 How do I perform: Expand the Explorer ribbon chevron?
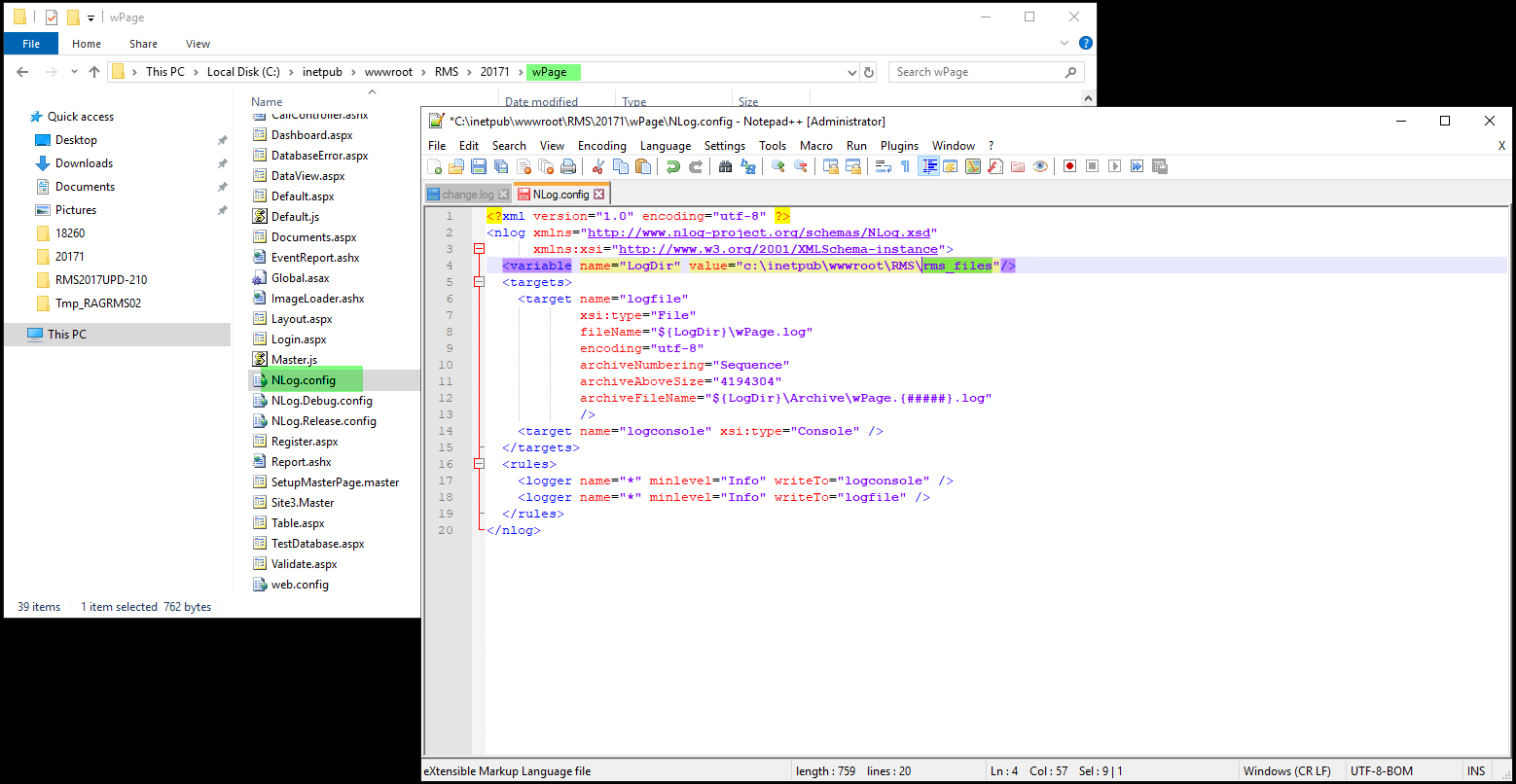[1066, 44]
